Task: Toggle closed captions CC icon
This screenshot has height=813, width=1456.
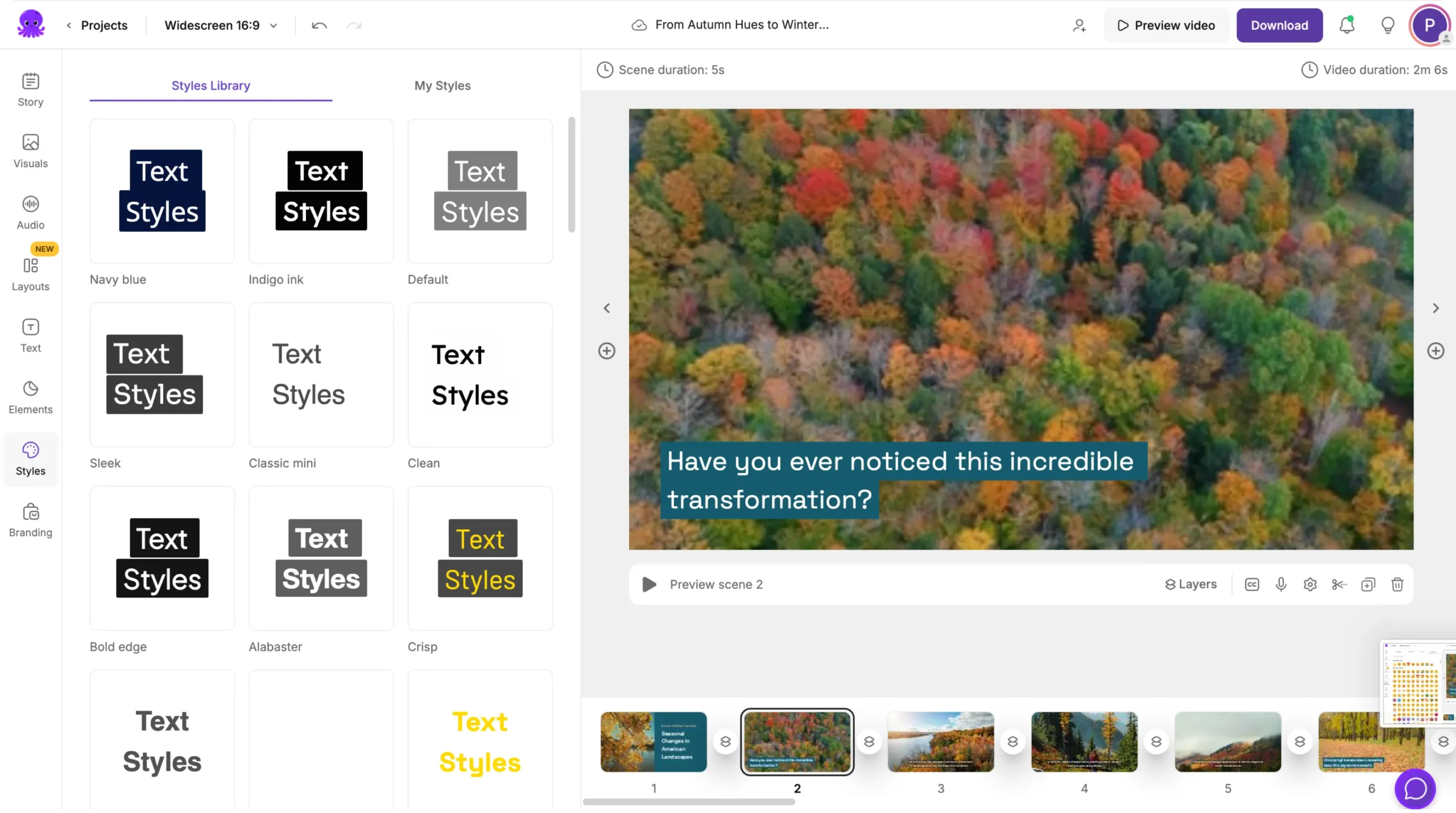Action: tap(1252, 584)
